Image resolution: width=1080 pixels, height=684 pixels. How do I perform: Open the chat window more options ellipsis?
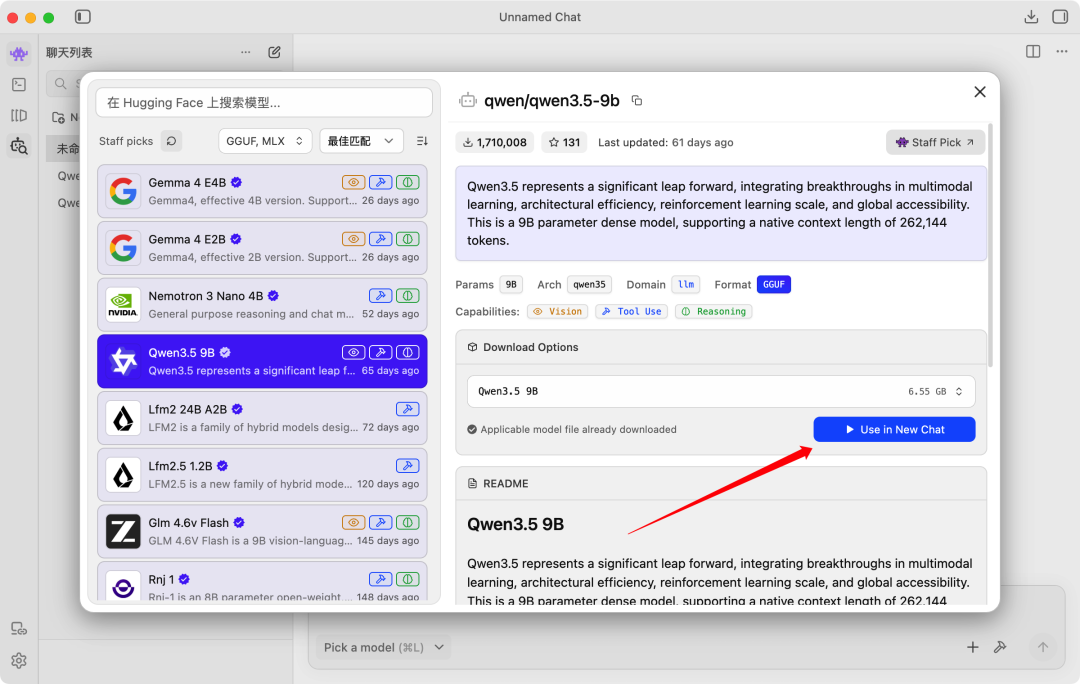point(1062,52)
